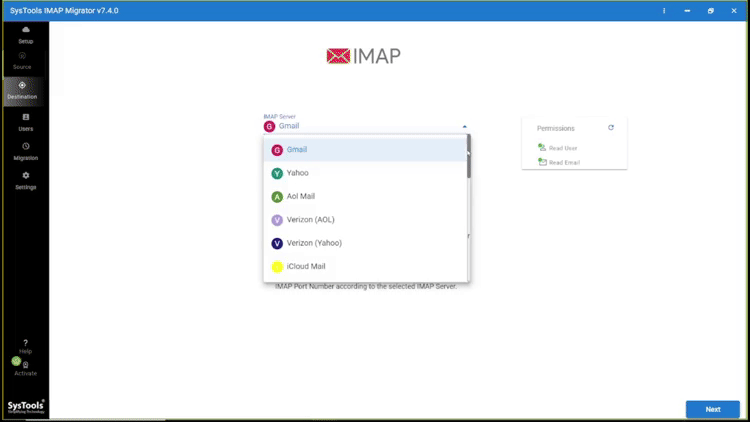Choose Aol Mail from the server list
This screenshot has height=422, width=750.
[365, 197]
